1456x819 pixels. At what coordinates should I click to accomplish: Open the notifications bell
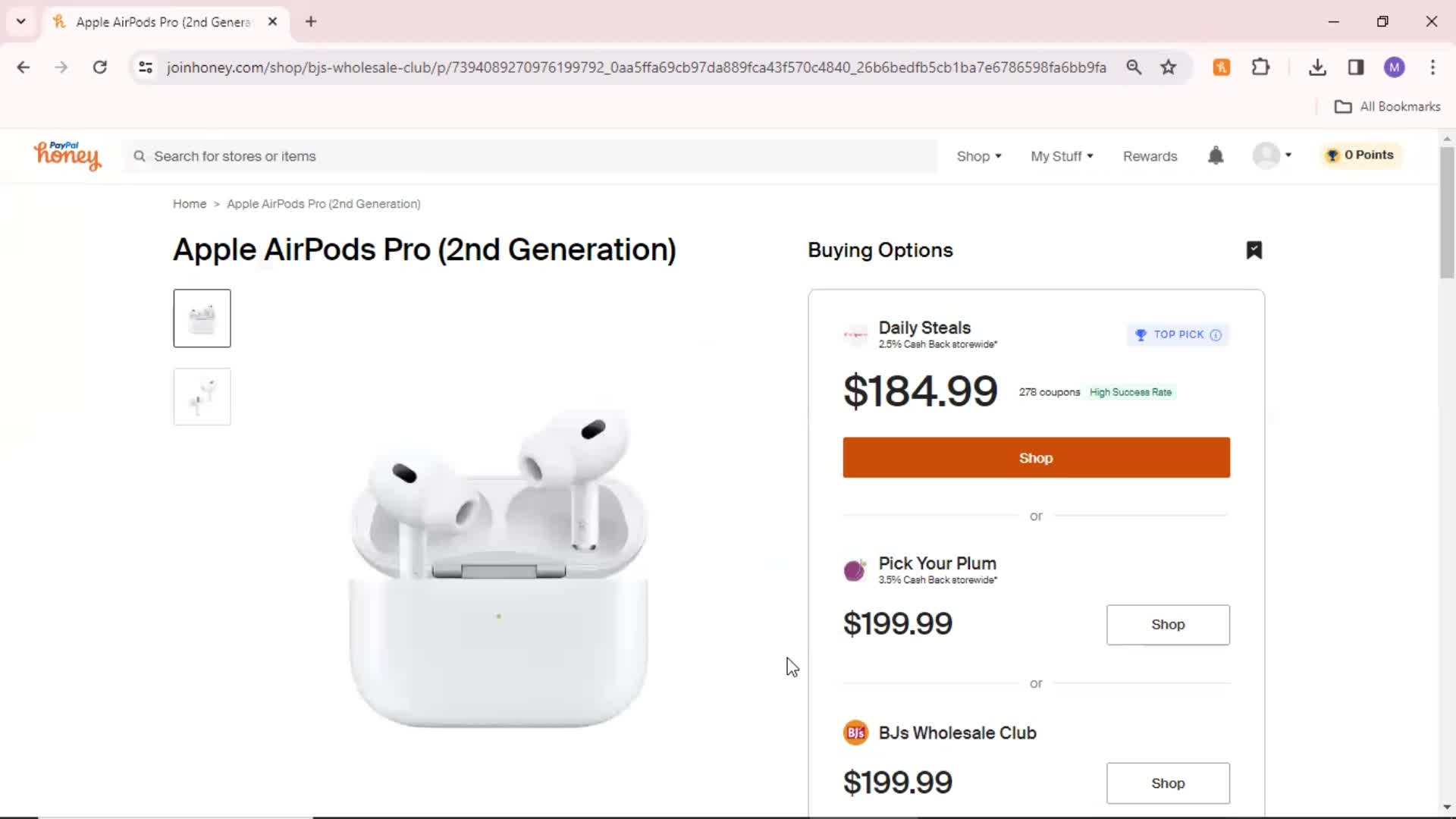(x=1216, y=155)
